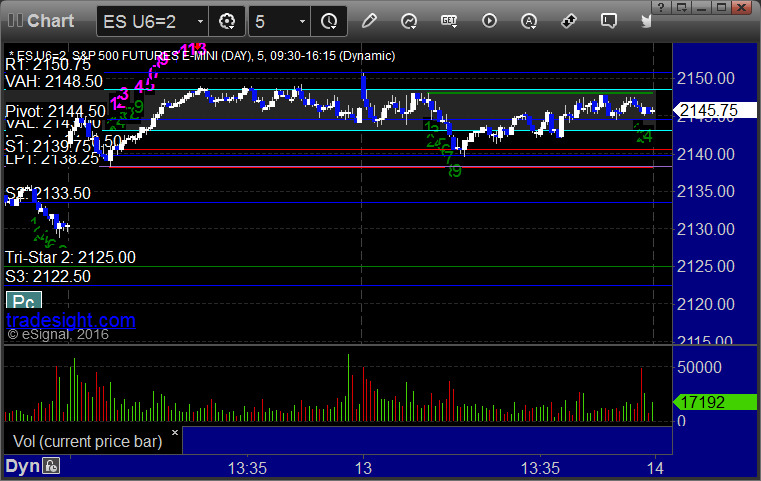Open the window options dropdown beside help
Screen dimensions: 761x481
[681, 7]
